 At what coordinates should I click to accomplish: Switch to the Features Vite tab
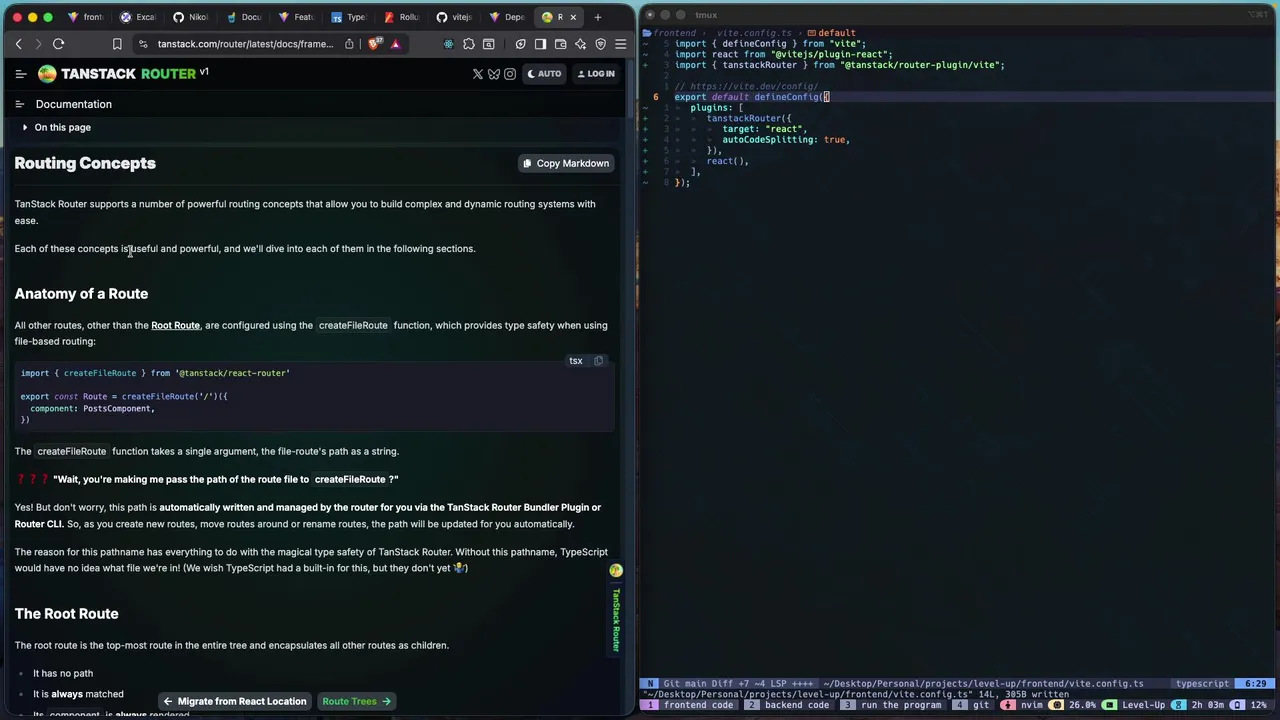pyautogui.click(x=295, y=17)
